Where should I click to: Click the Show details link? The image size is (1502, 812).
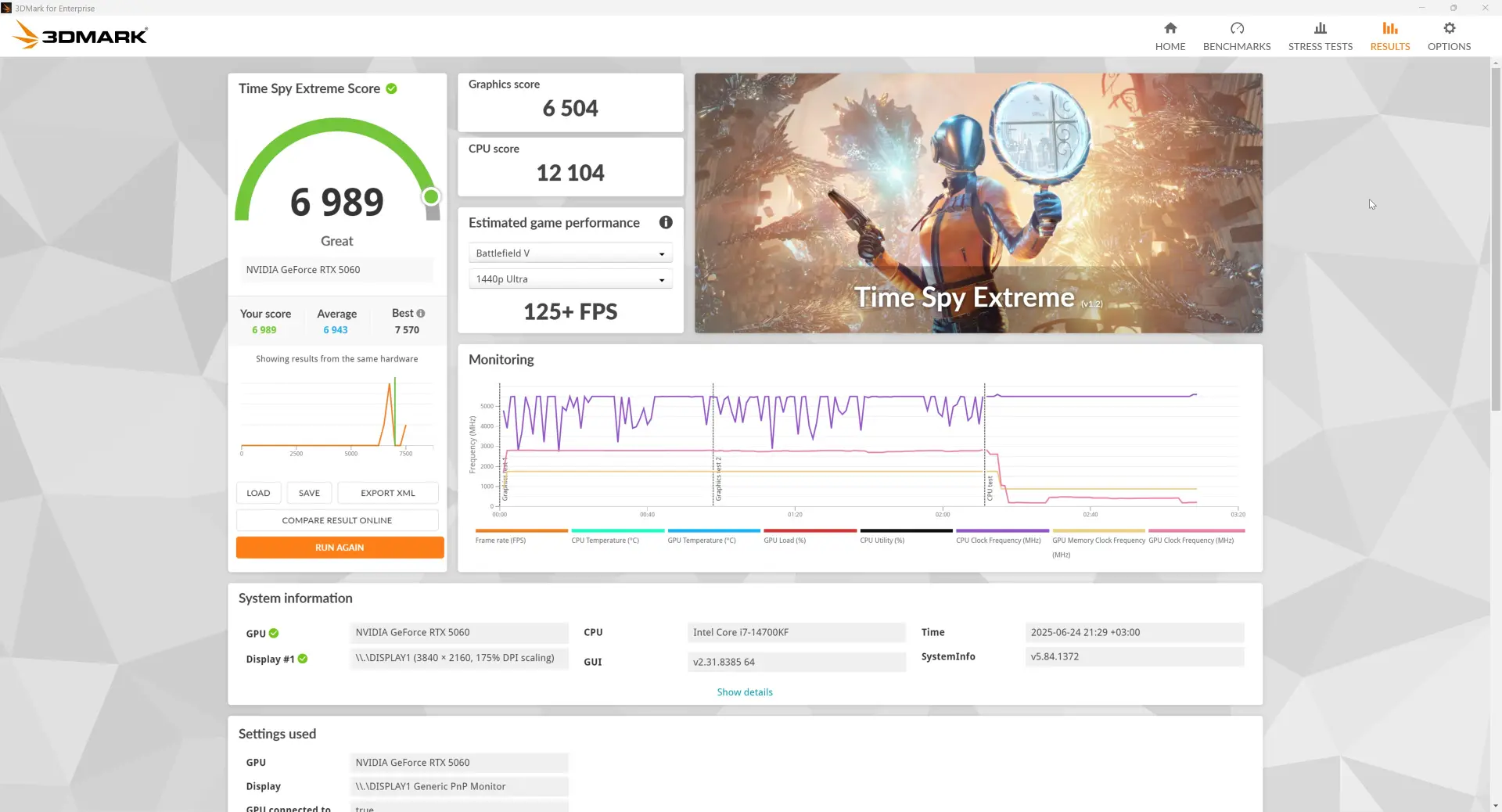[745, 692]
